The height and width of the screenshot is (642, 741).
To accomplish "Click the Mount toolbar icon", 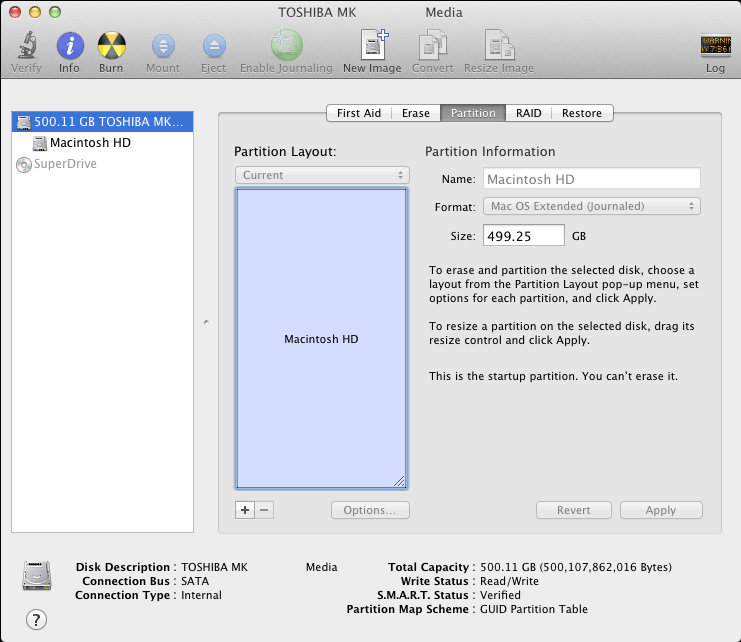I will click(163, 46).
